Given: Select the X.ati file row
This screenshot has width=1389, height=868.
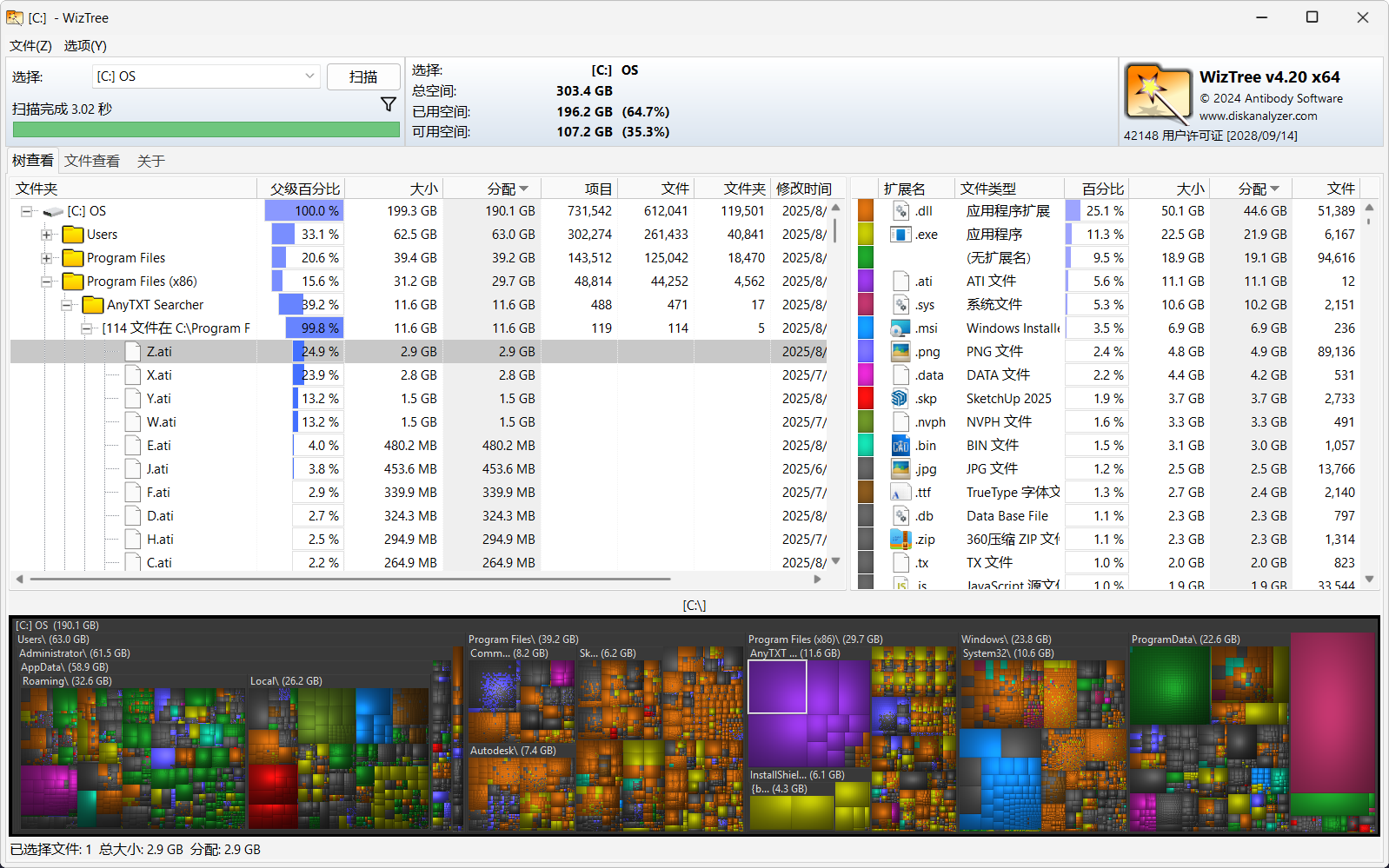Looking at the screenshot, I should click(159, 375).
